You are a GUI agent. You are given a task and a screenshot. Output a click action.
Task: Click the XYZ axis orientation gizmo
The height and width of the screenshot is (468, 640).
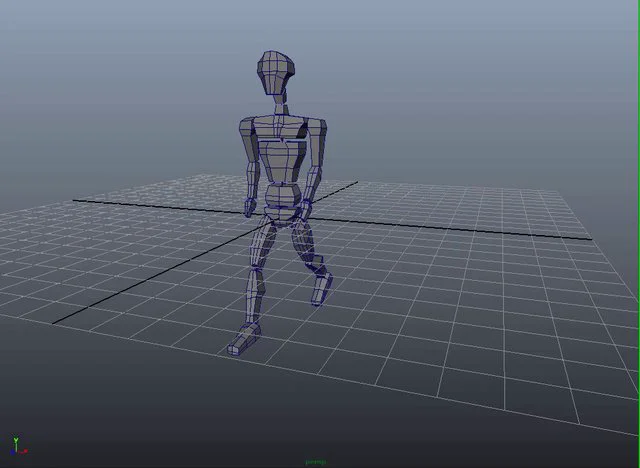(18, 446)
